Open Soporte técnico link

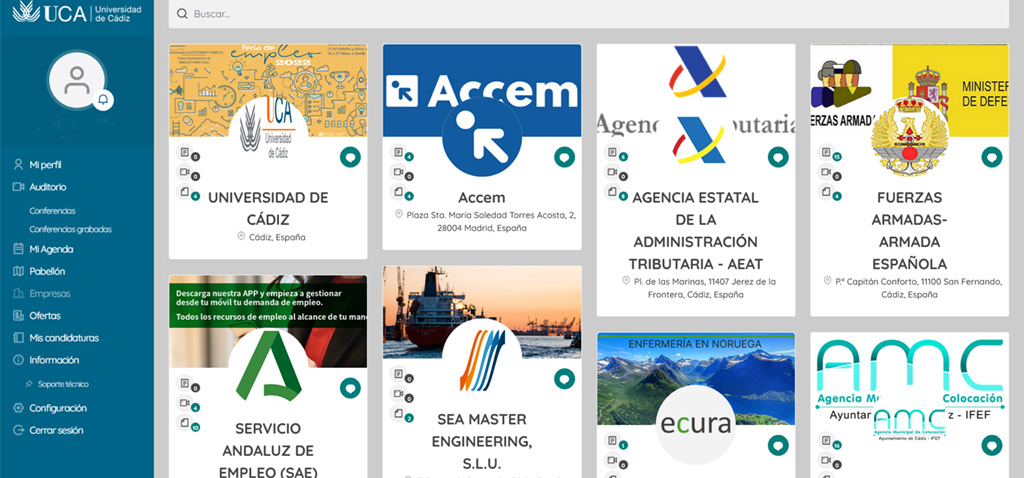coord(64,384)
